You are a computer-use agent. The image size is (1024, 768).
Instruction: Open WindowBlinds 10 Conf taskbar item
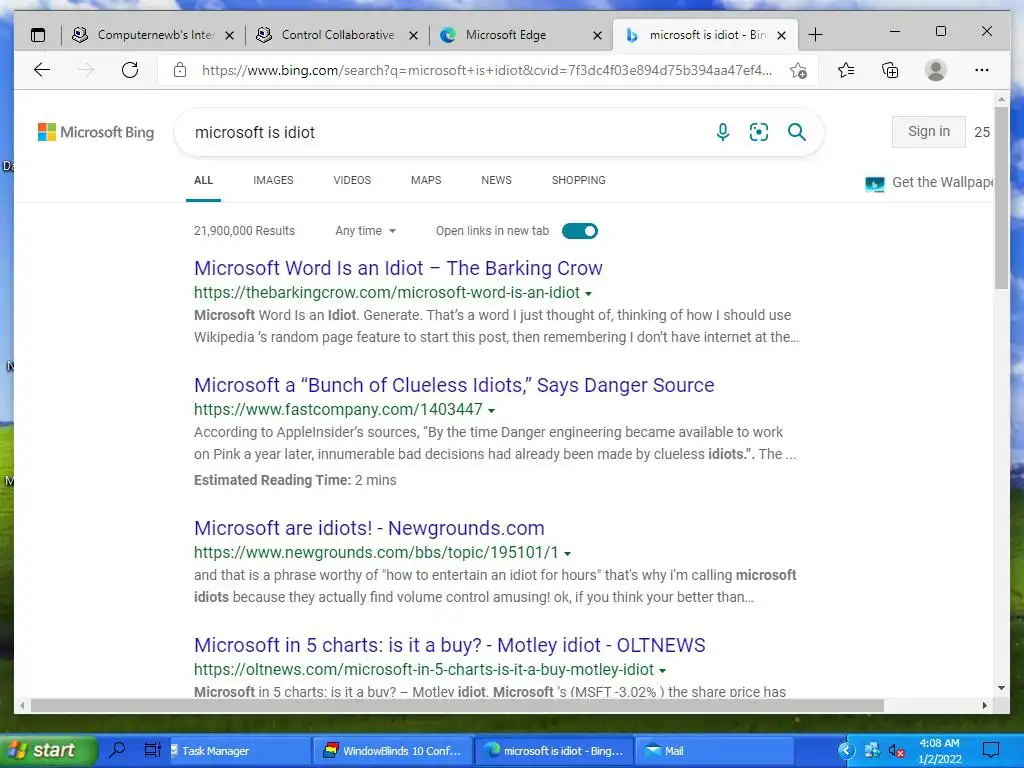[x=392, y=751]
